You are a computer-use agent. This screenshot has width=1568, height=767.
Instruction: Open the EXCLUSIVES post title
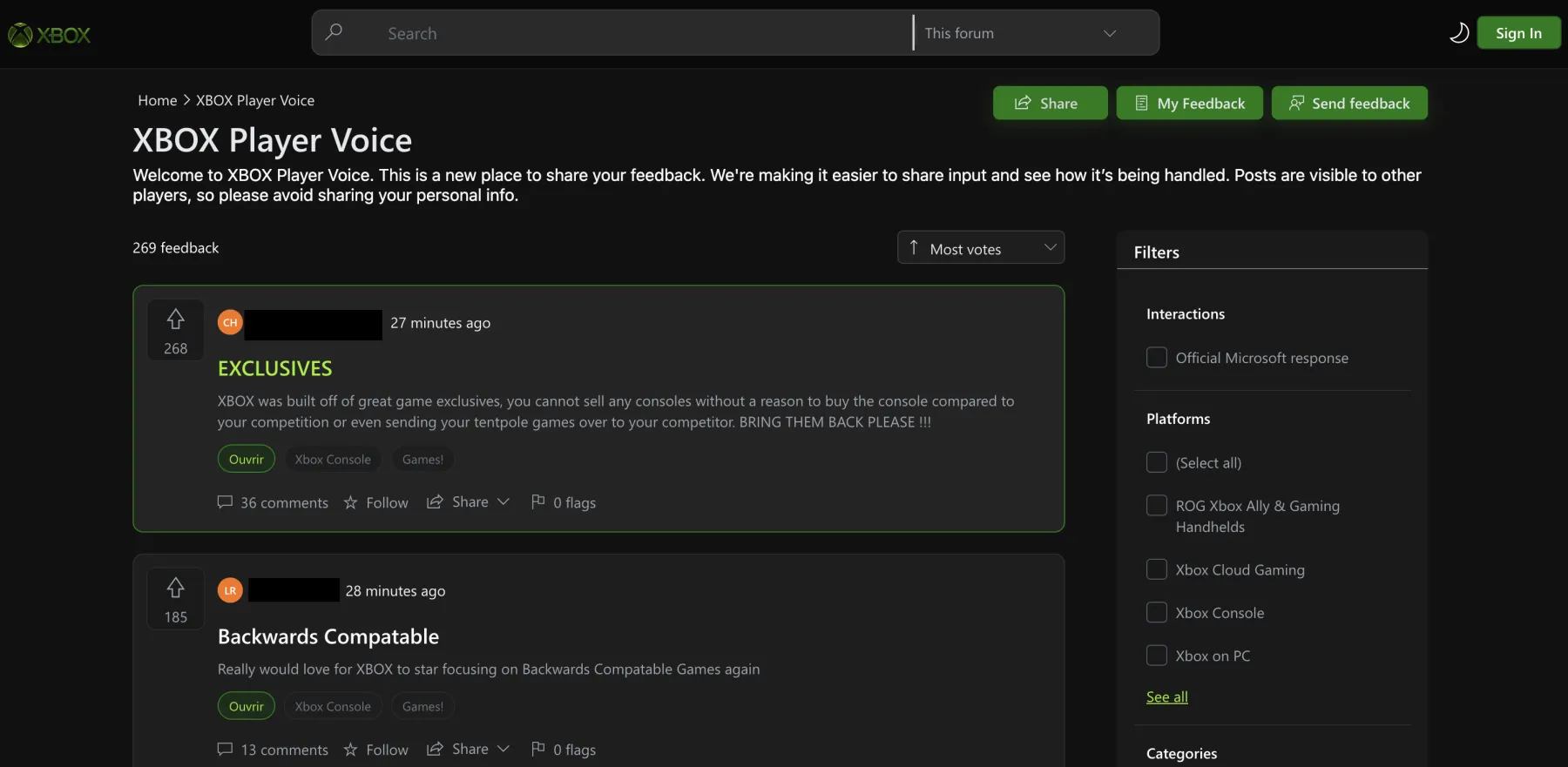(275, 368)
